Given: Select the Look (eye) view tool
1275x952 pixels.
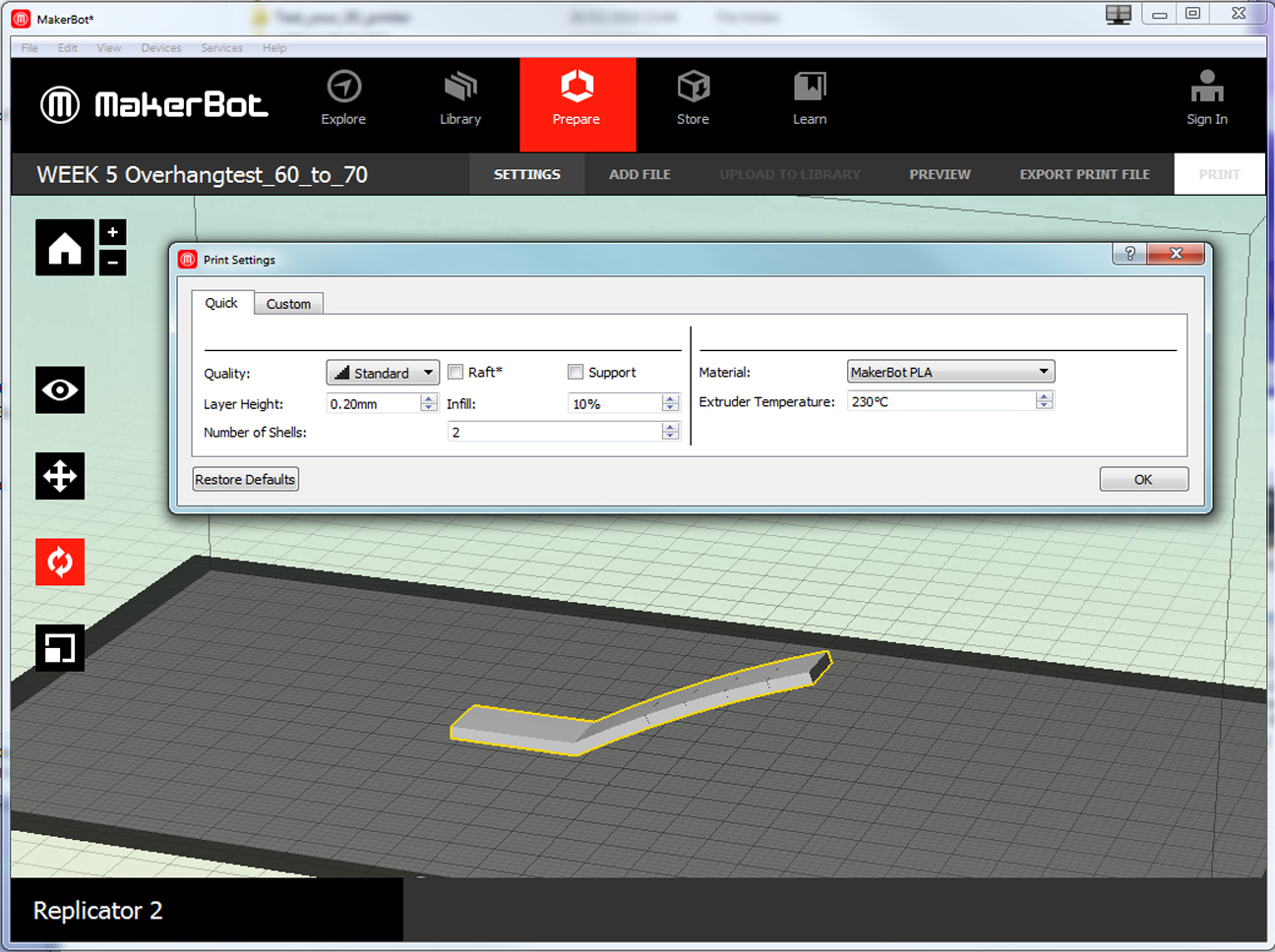Looking at the screenshot, I should [60, 390].
